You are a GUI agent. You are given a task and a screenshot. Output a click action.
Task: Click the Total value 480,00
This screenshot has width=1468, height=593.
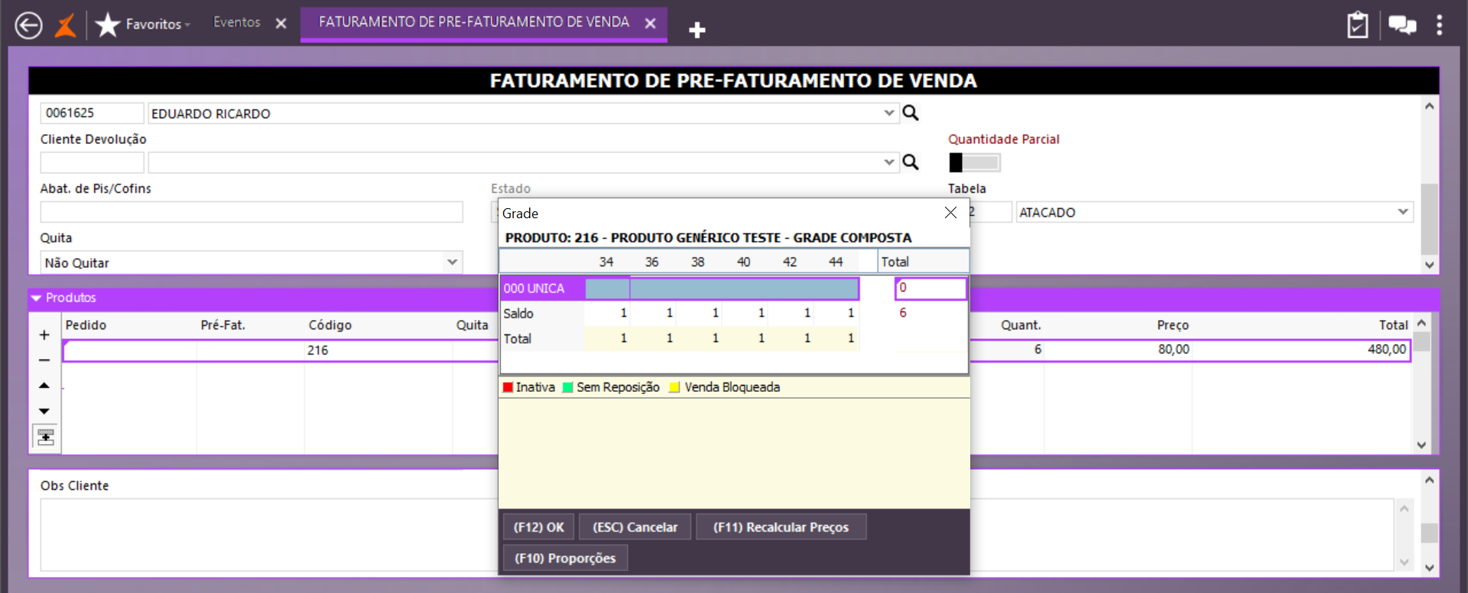1387,350
